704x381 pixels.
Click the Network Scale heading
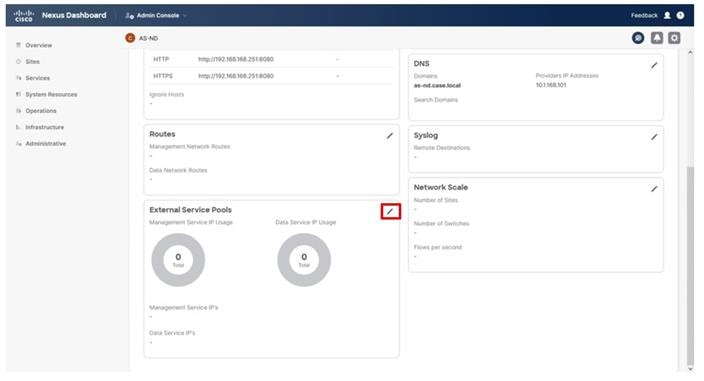point(440,187)
